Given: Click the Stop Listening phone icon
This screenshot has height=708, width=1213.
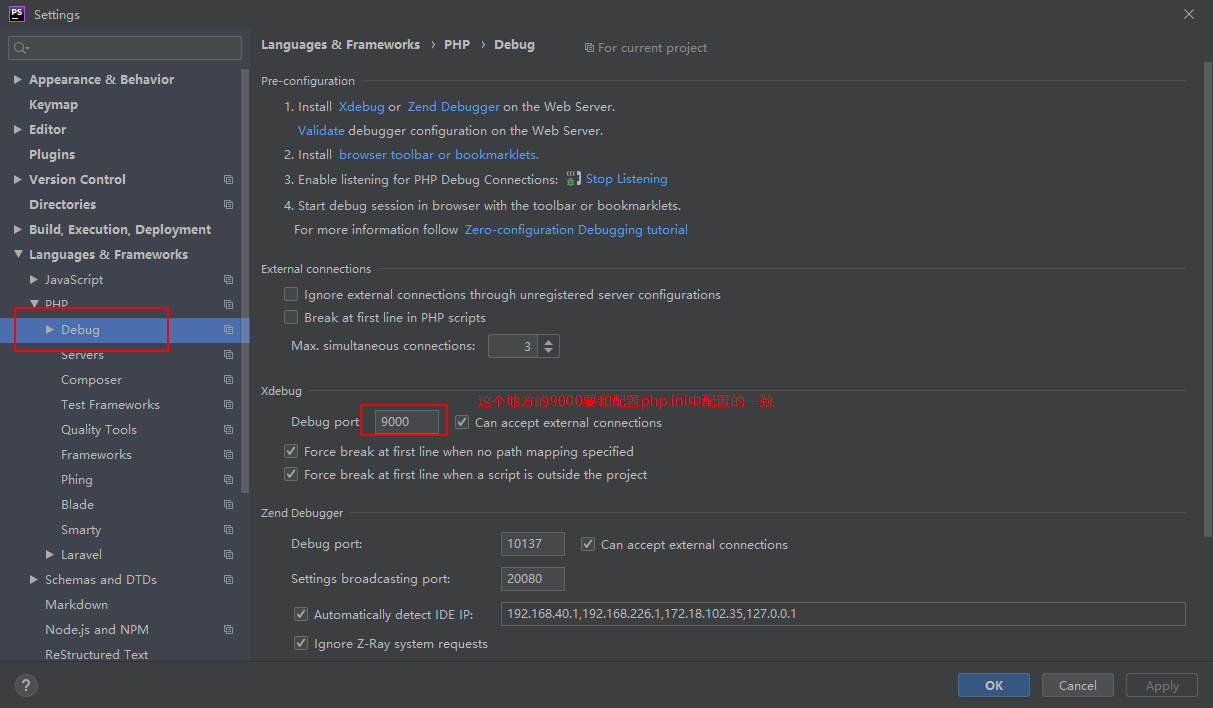Looking at the screenshot, I should point(573,179).
